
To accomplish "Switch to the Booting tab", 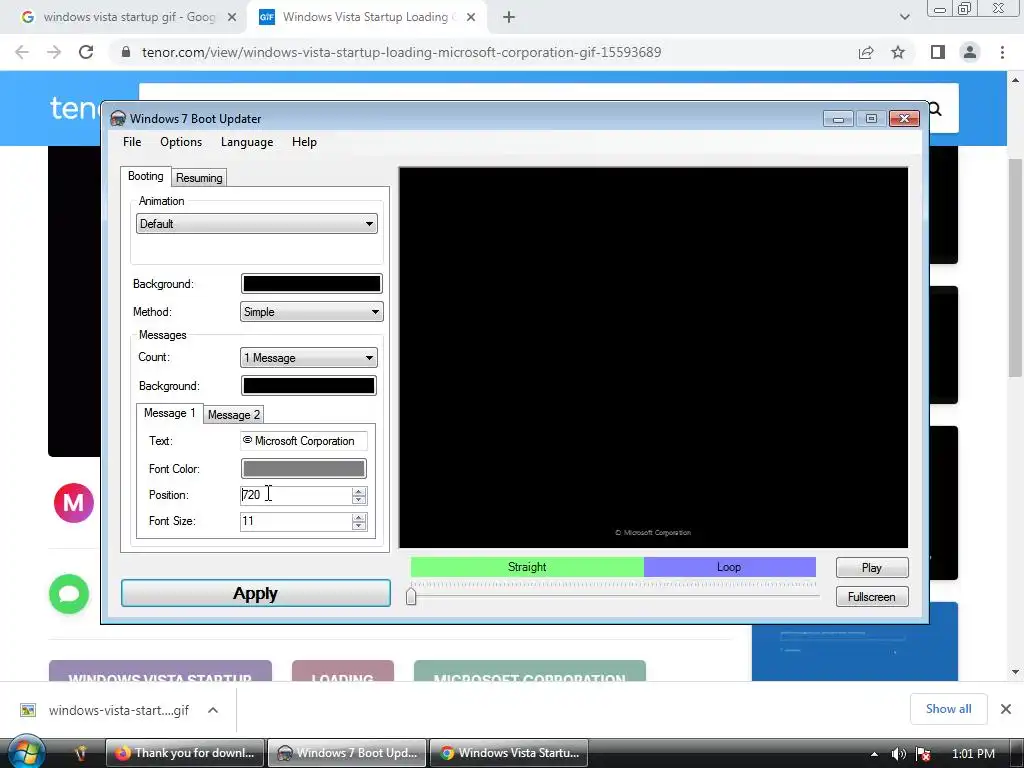I will [146, 176].
